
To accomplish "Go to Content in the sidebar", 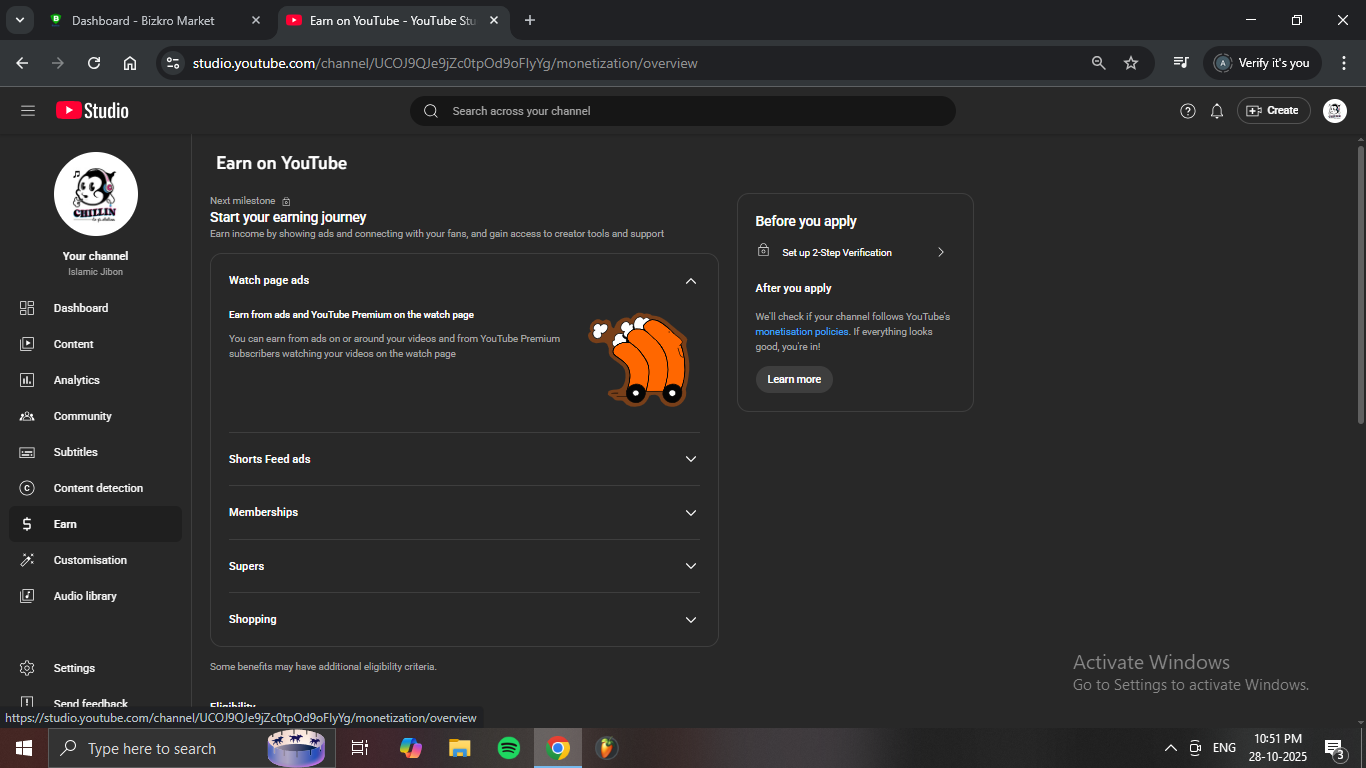I will (x=73, y=344).
